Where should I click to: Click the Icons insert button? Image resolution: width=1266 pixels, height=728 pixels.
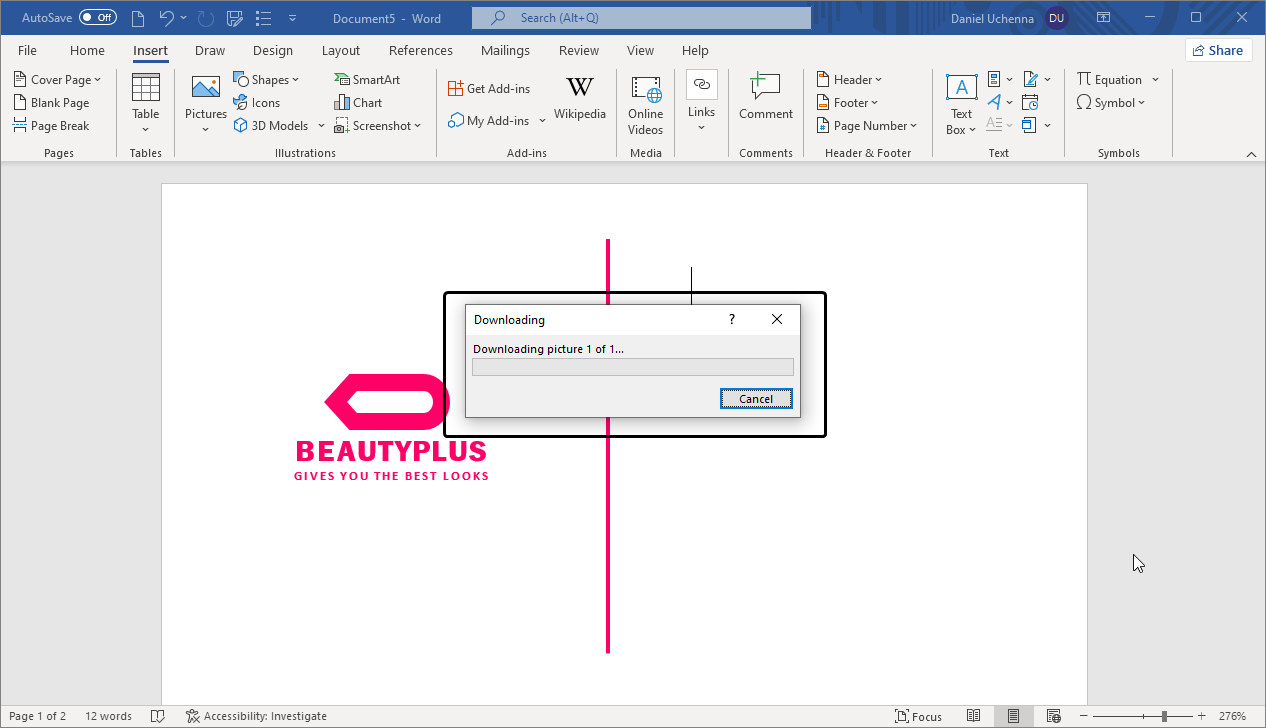pyautogui.click(x=257, y=103)
